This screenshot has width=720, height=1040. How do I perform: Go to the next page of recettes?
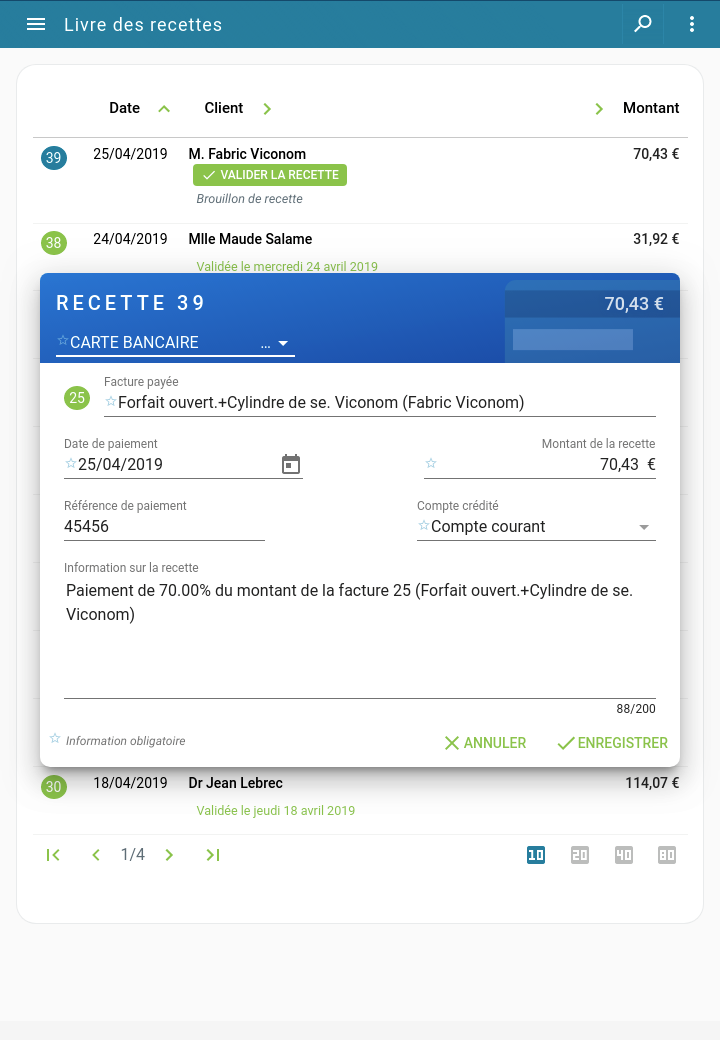(168, 855)
